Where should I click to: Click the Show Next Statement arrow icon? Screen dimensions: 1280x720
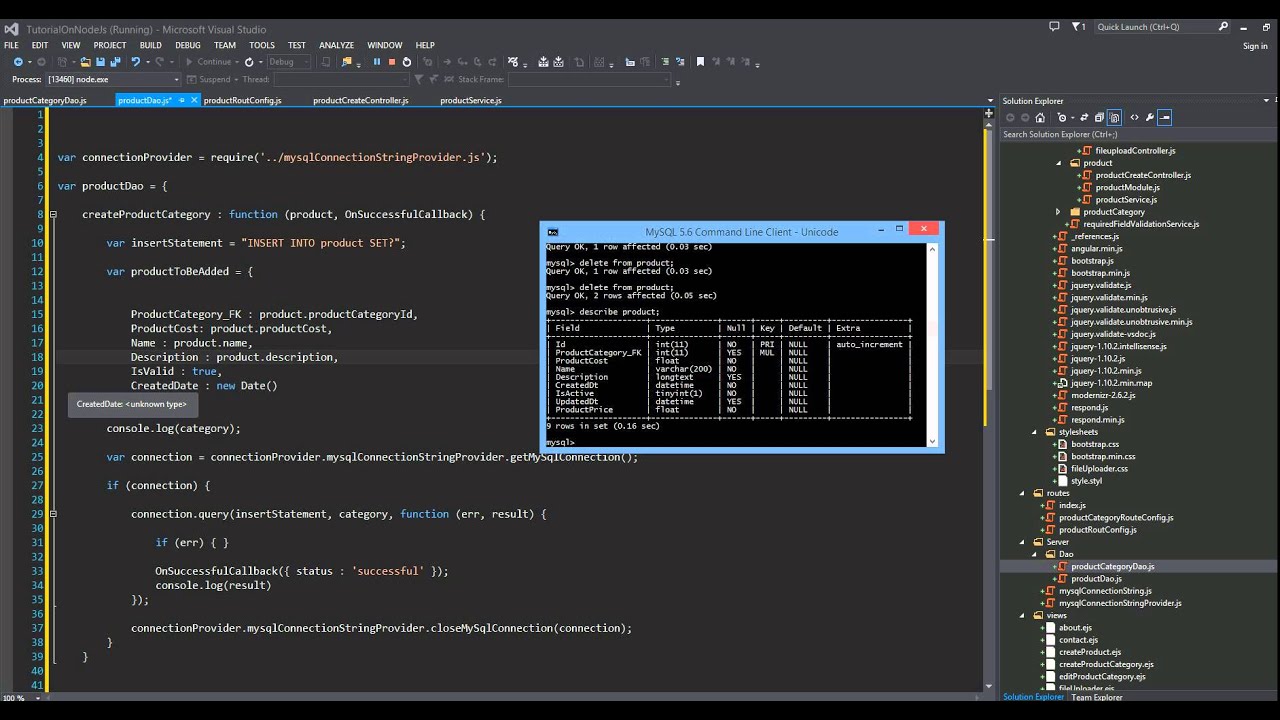click(x=447, y=61)
